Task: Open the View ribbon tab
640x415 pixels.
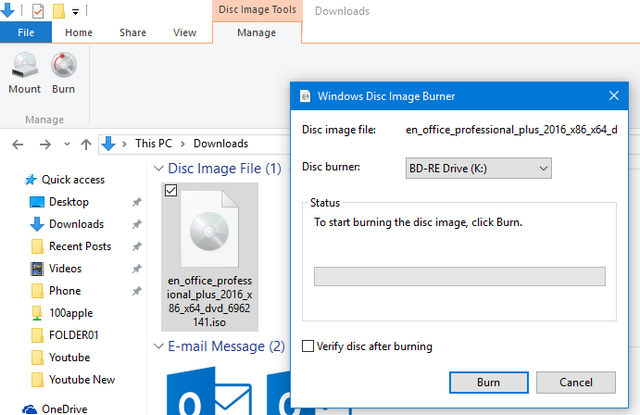Action: point(184,33)
